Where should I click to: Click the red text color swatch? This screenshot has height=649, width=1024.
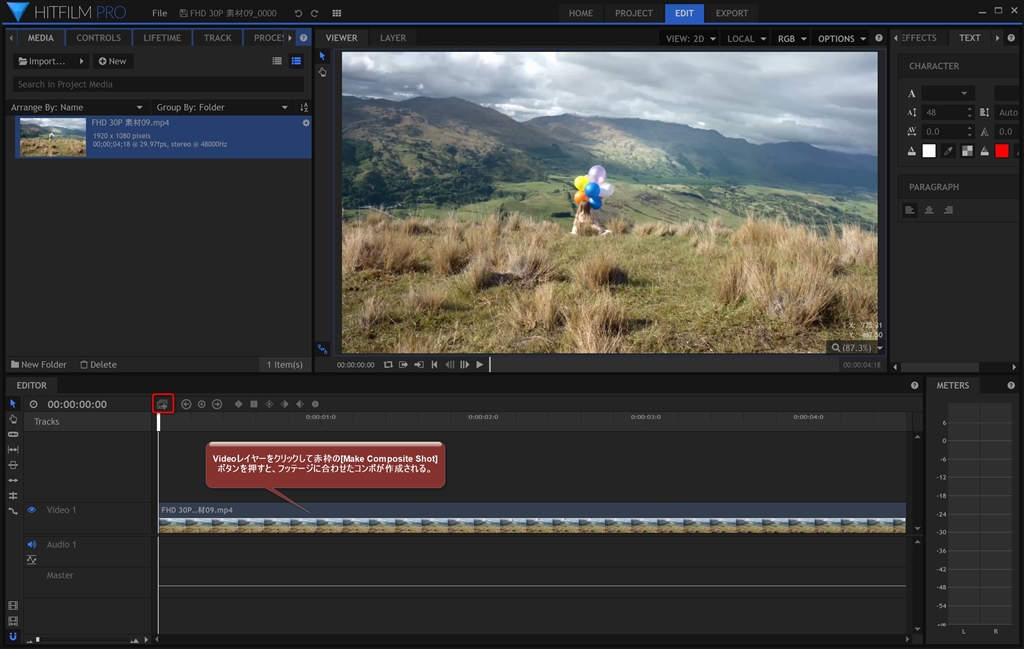1001,151
